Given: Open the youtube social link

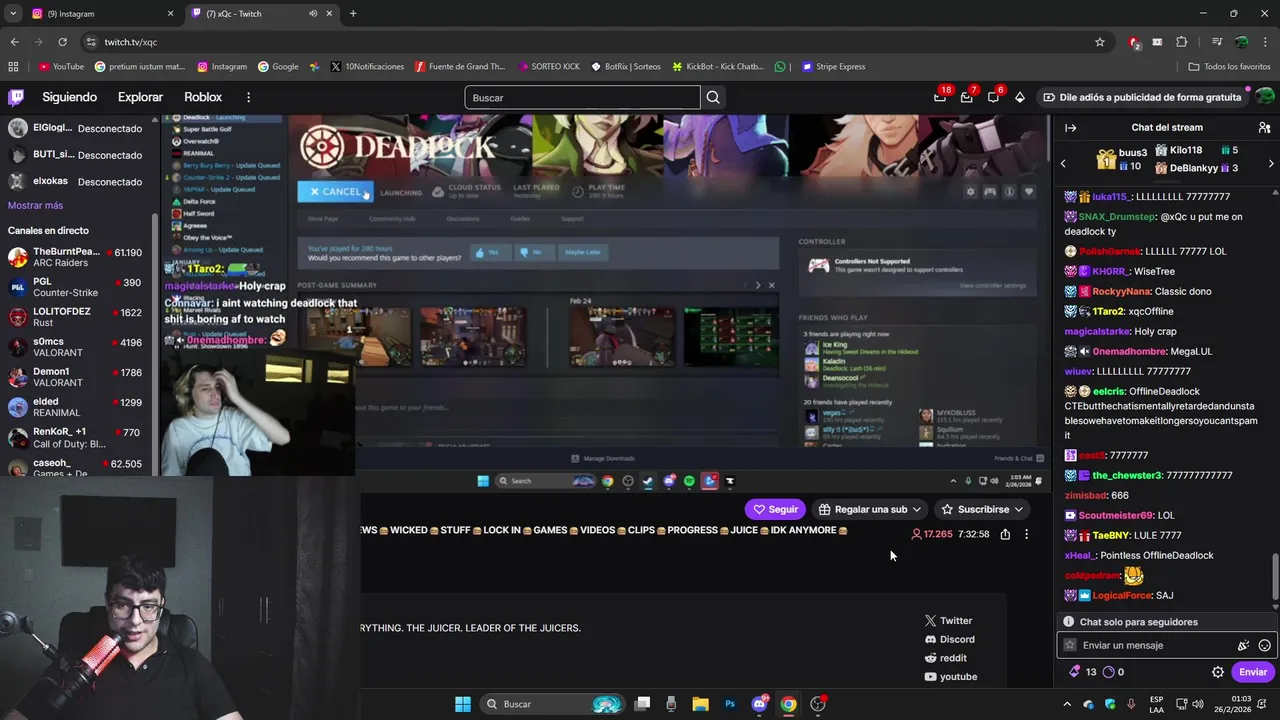Looking at the screenshot, I should [950, 677].
